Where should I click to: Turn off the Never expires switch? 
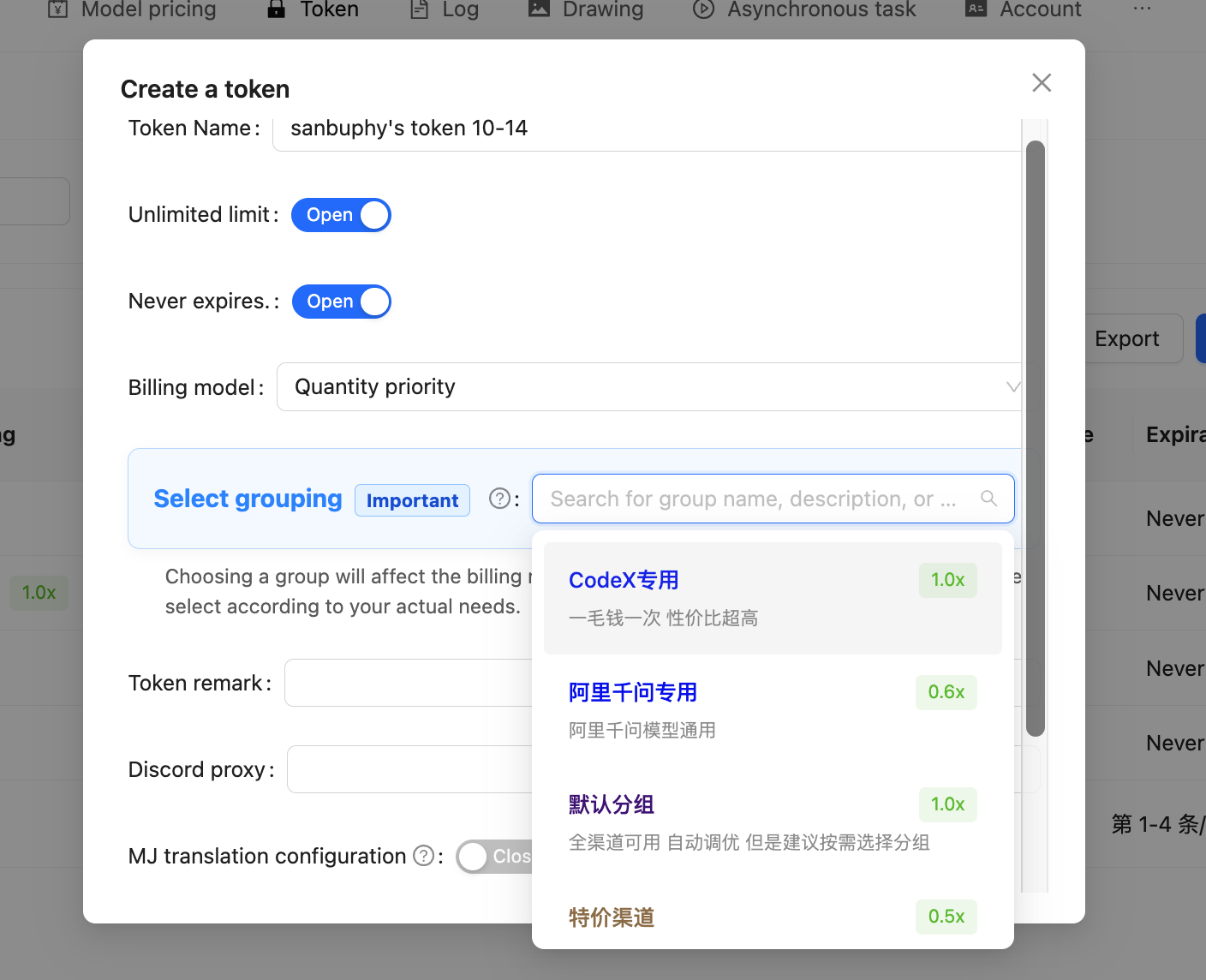tap(341, 302)
